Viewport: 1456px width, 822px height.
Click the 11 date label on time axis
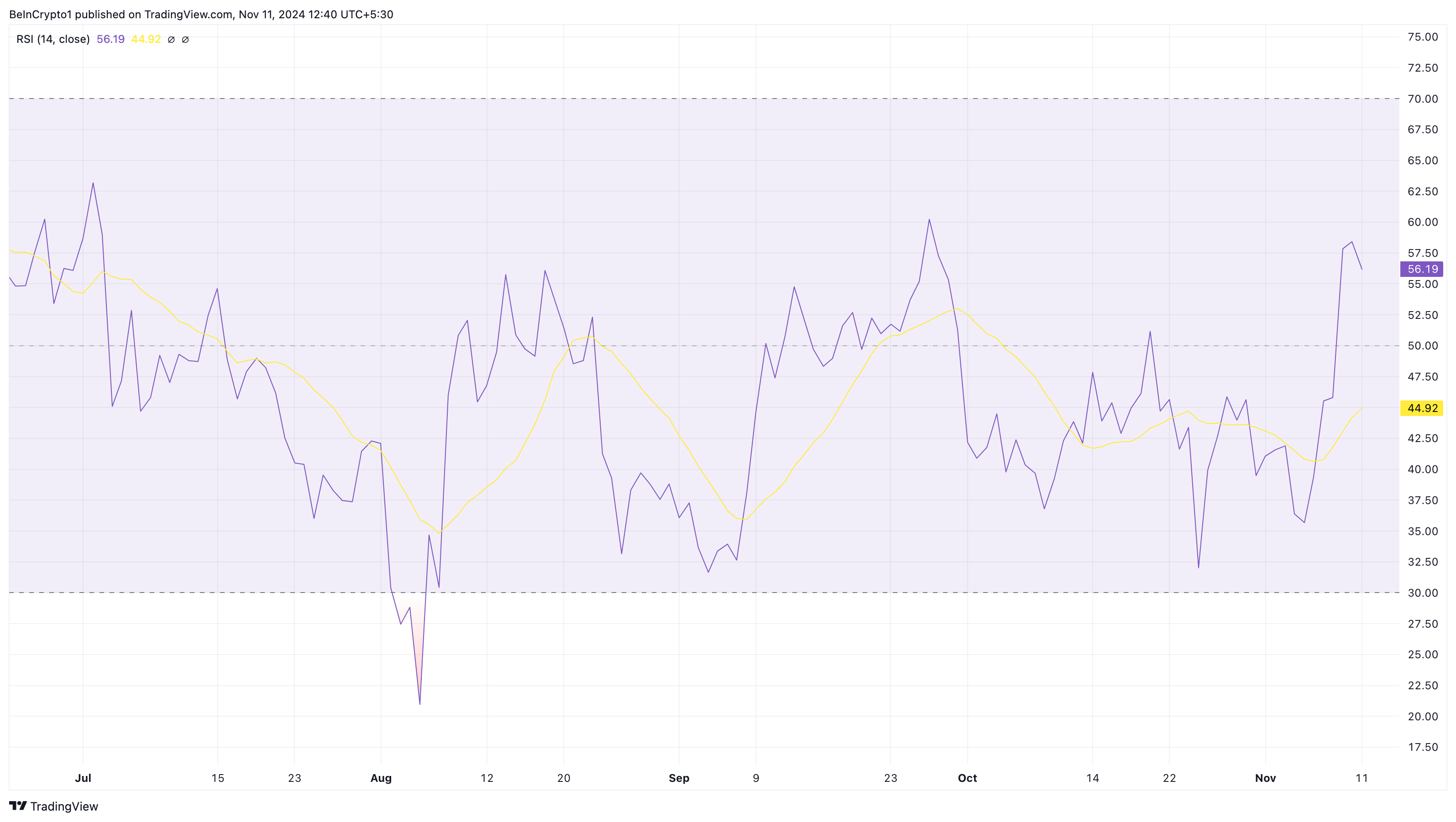(1362, 778)
